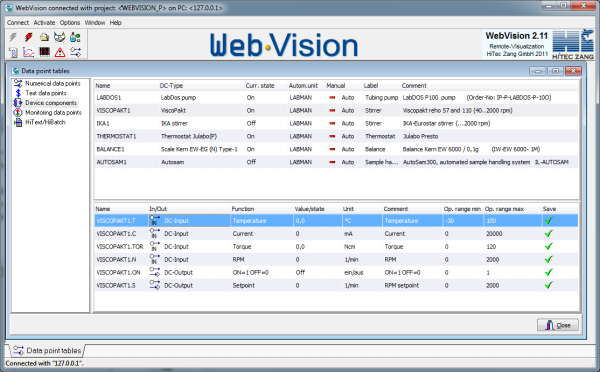Click the red manual indicator for THERMOSTAT1

pos(332,136)
